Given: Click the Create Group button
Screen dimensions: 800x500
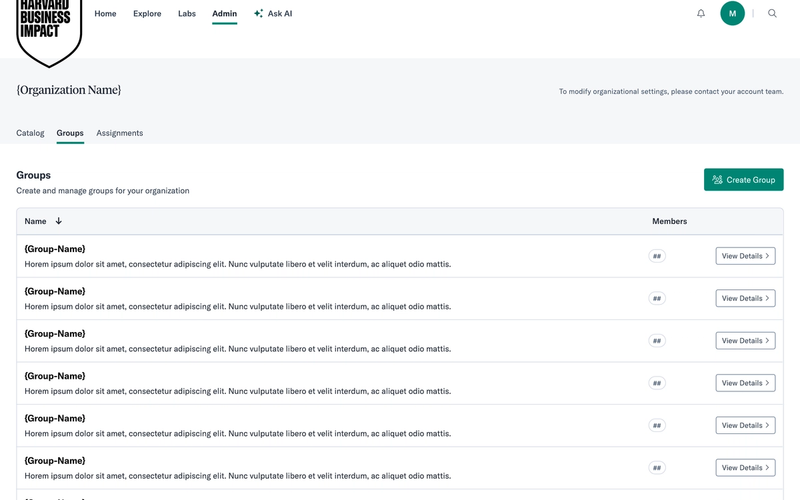Looking at the screenshot, I should (x=743, y=180).
